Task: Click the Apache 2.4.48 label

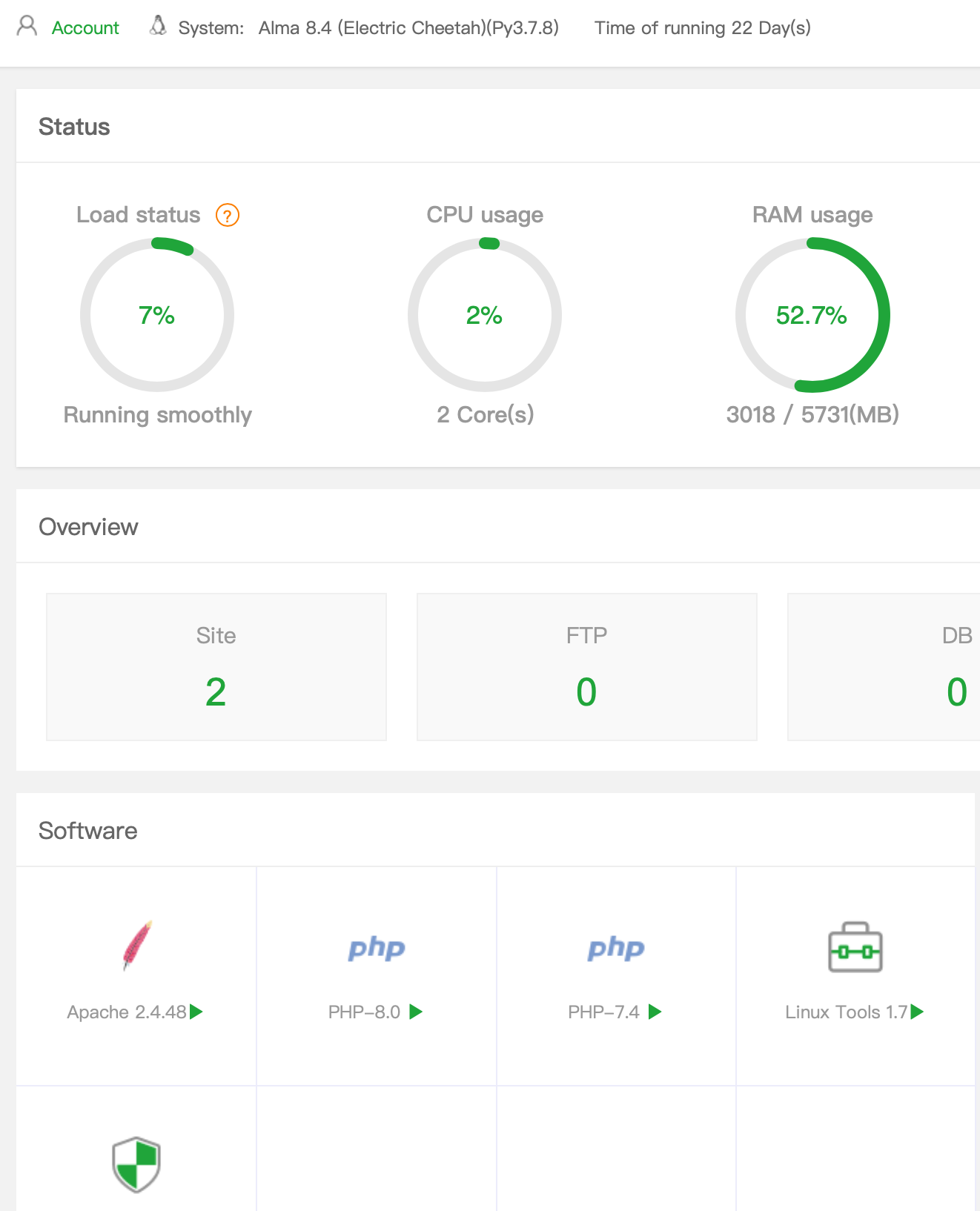Action: [x=127, y=1012]
